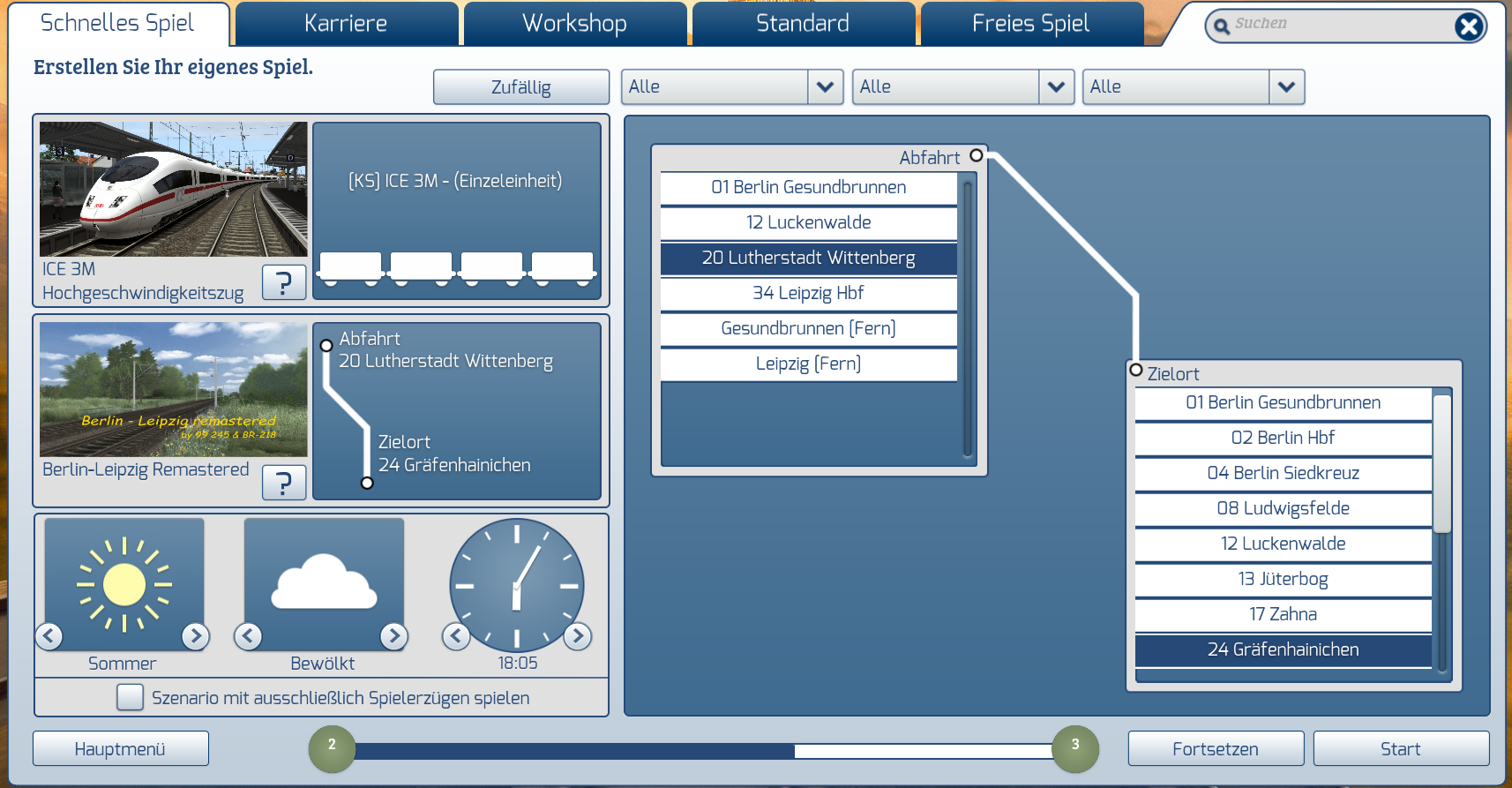
Task: Click the Bewölkt cloud tile
Action: (324, 584)
